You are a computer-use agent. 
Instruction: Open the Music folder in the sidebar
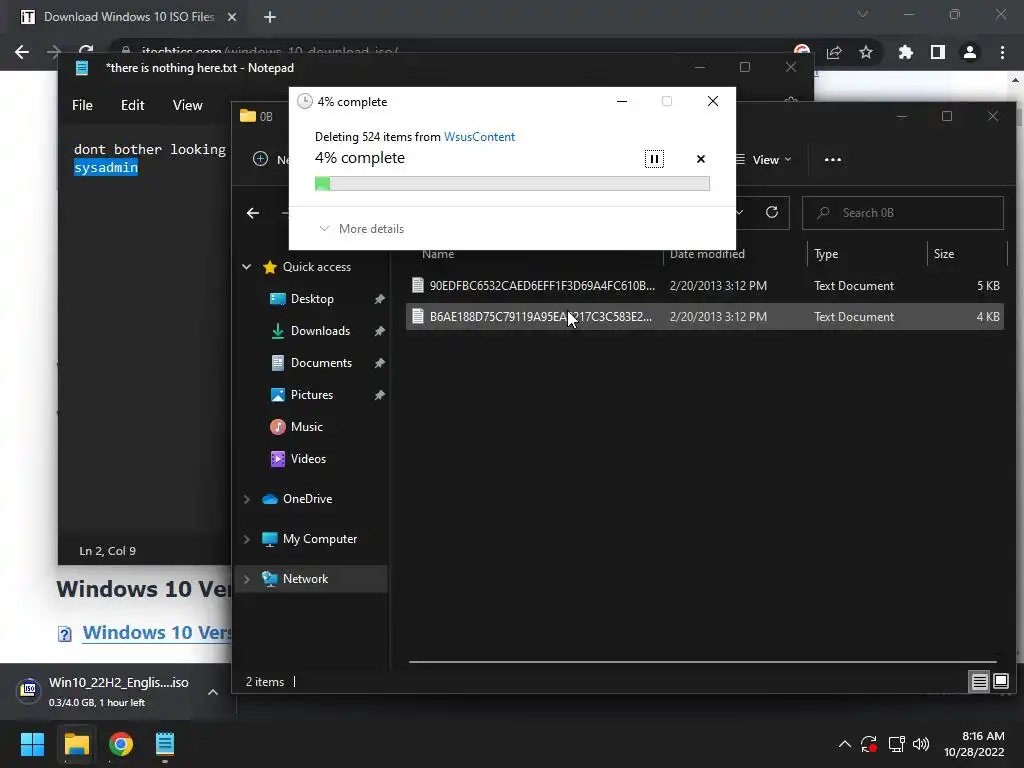(x=306, y=426)
